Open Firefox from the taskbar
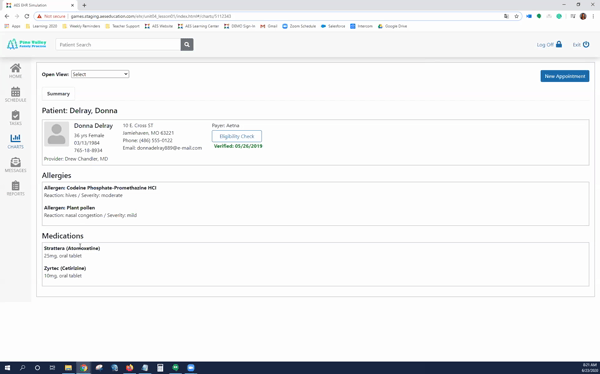The width and height of the screenshot is (600, 374). [129, 368]
